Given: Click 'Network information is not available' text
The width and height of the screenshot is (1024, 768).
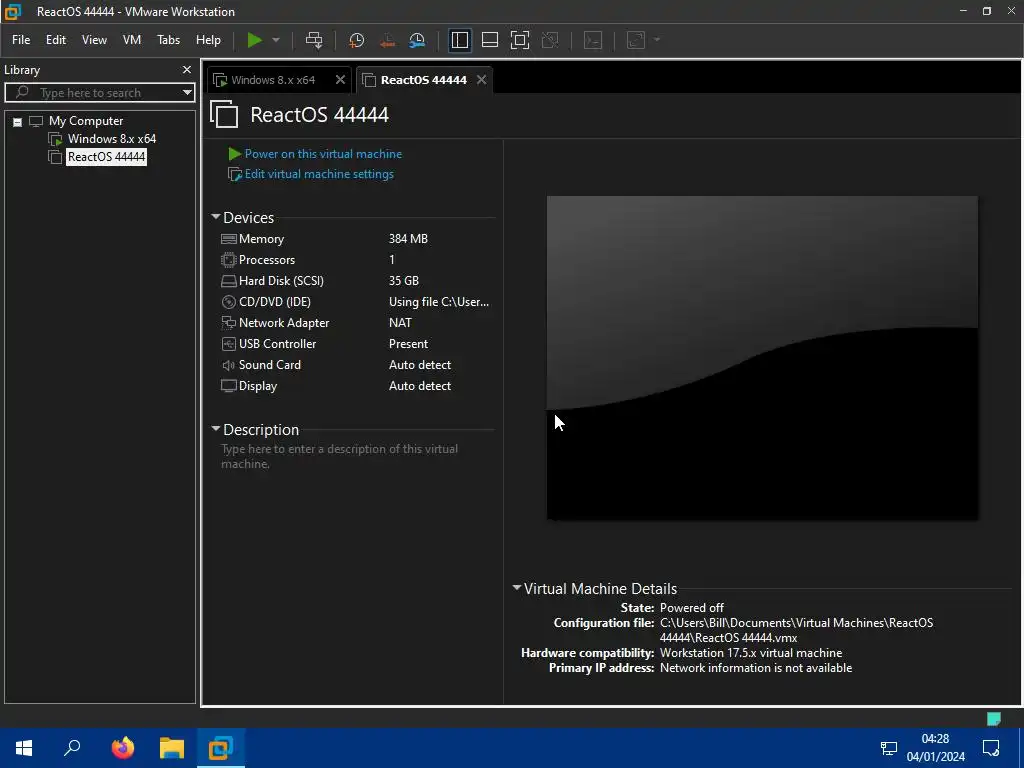Looking at the screenshot, I should [x=756, y=668].
